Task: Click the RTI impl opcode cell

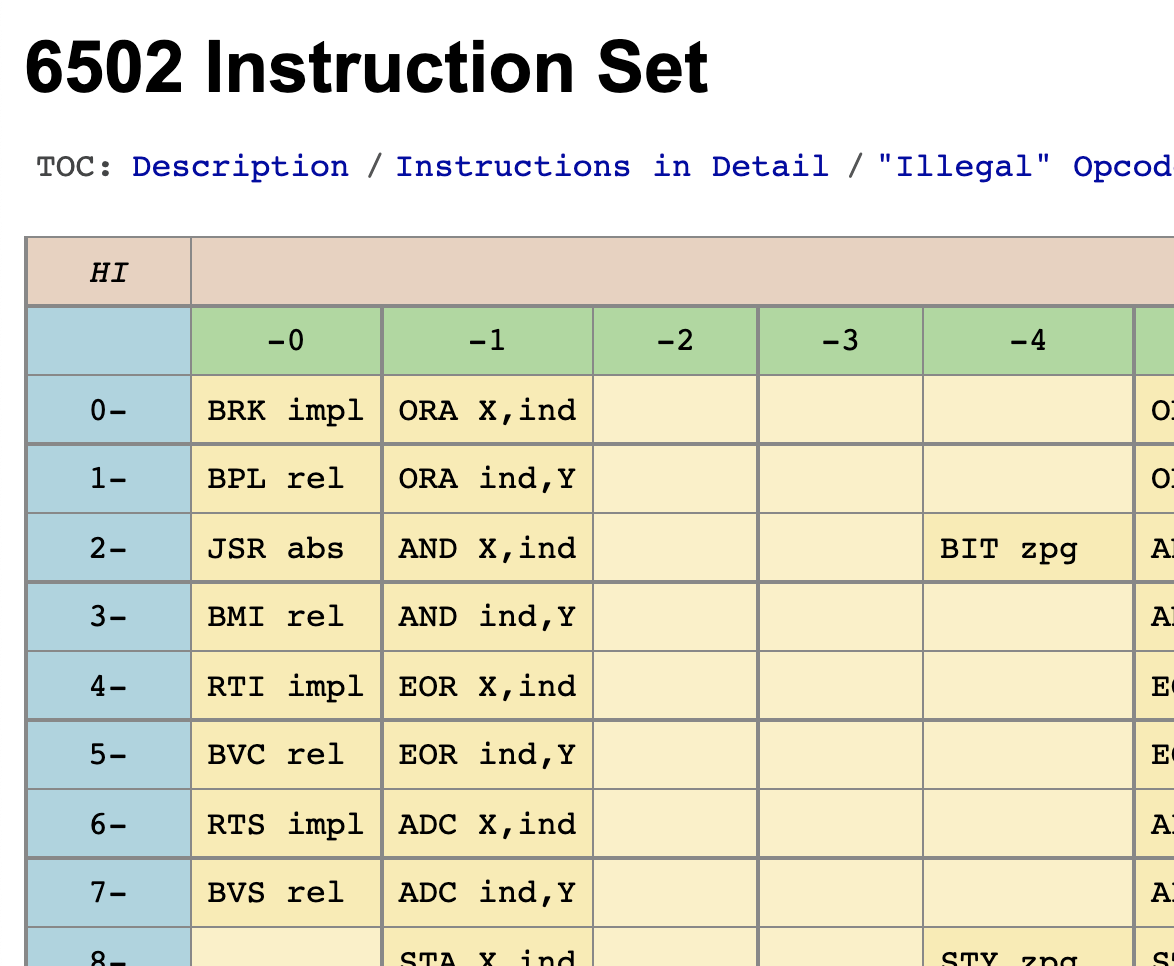Action: tap(286, 686)
